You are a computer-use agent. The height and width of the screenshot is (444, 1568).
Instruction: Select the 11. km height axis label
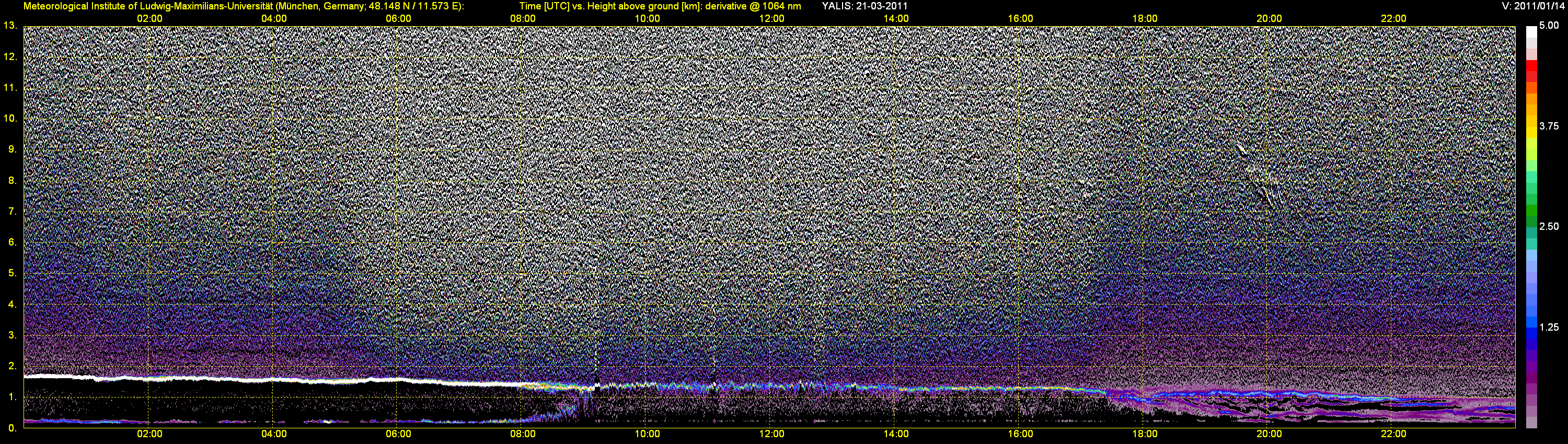10,88
